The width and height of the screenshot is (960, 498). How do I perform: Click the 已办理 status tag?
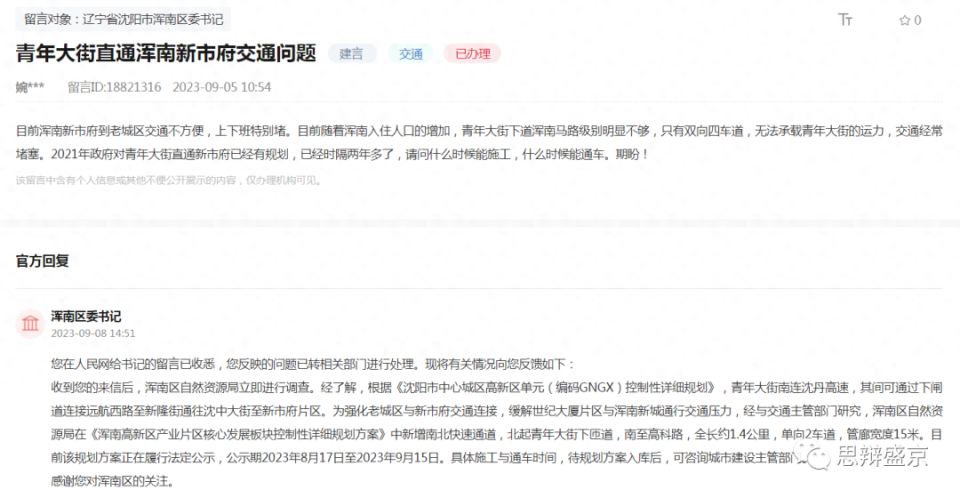(473, 54)
